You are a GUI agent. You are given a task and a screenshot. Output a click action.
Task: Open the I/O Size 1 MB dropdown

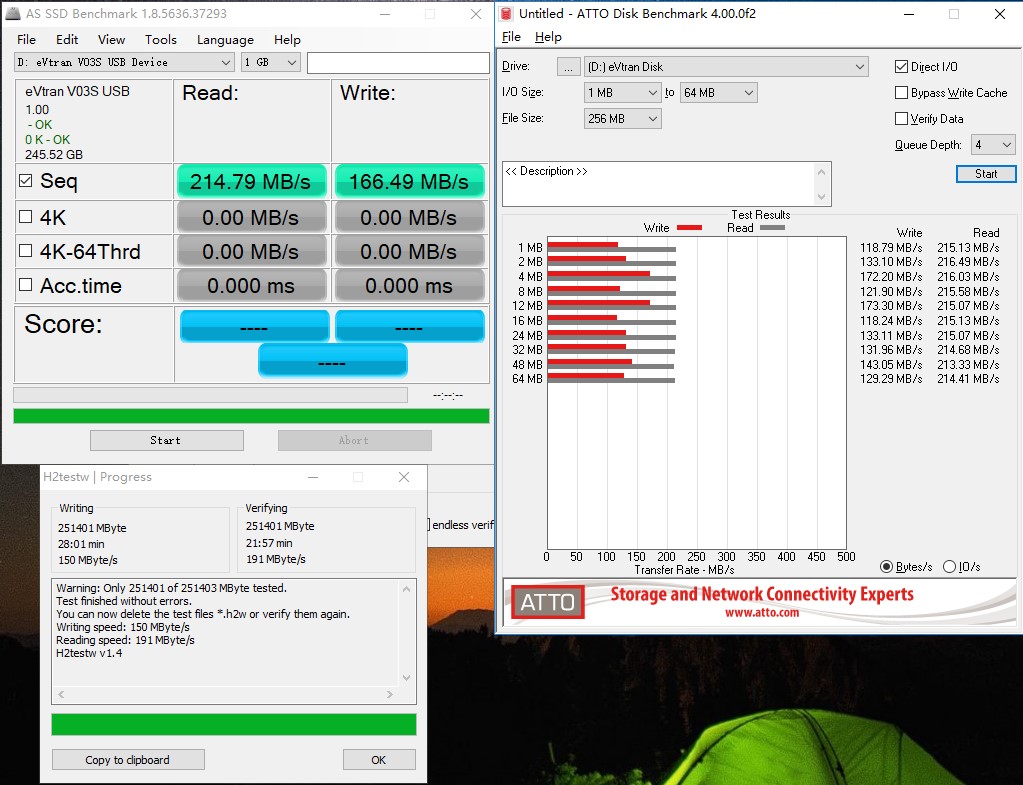pos(622,93)
